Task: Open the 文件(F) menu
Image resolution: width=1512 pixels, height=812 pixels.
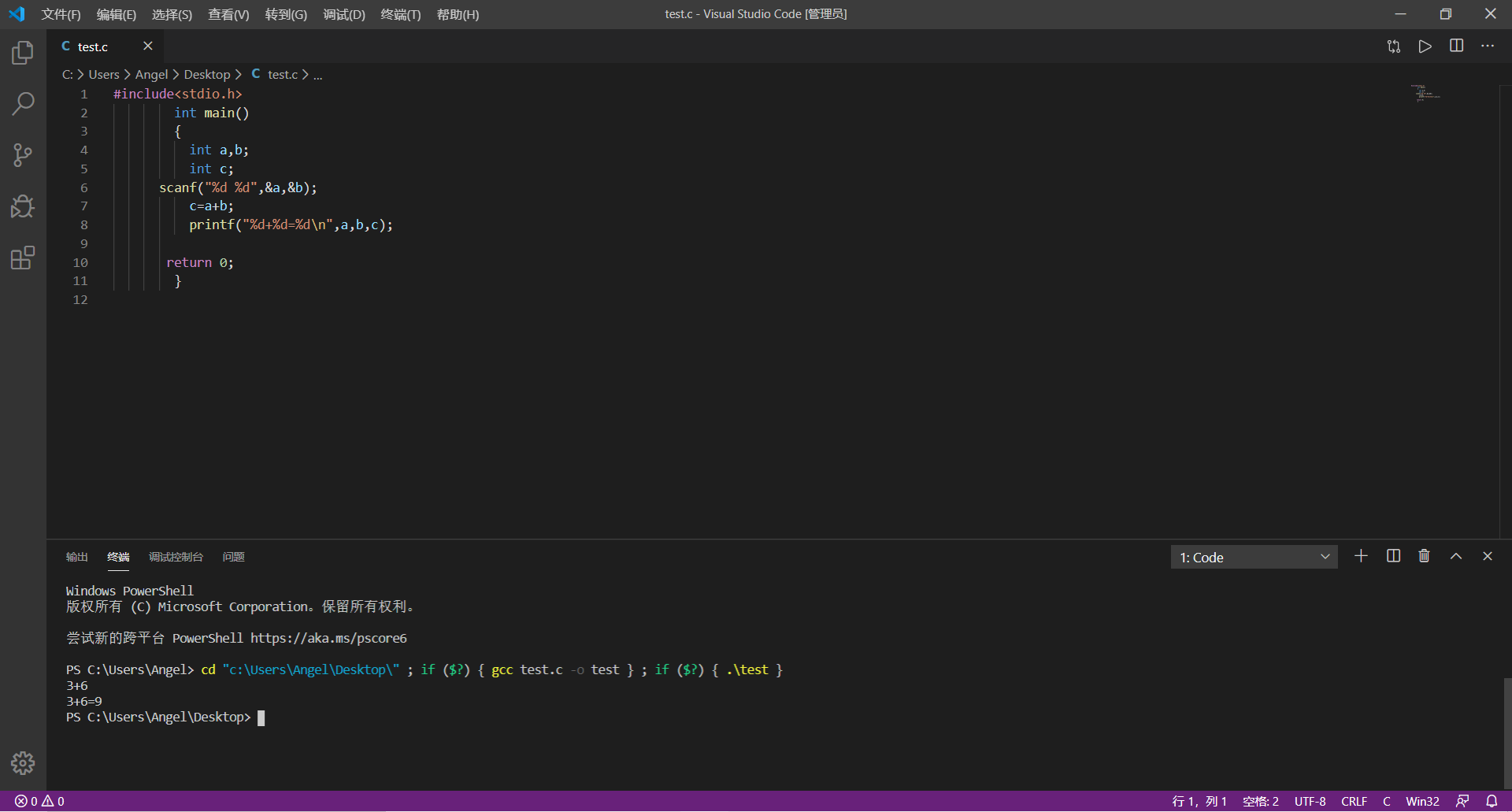Action: 61,14
